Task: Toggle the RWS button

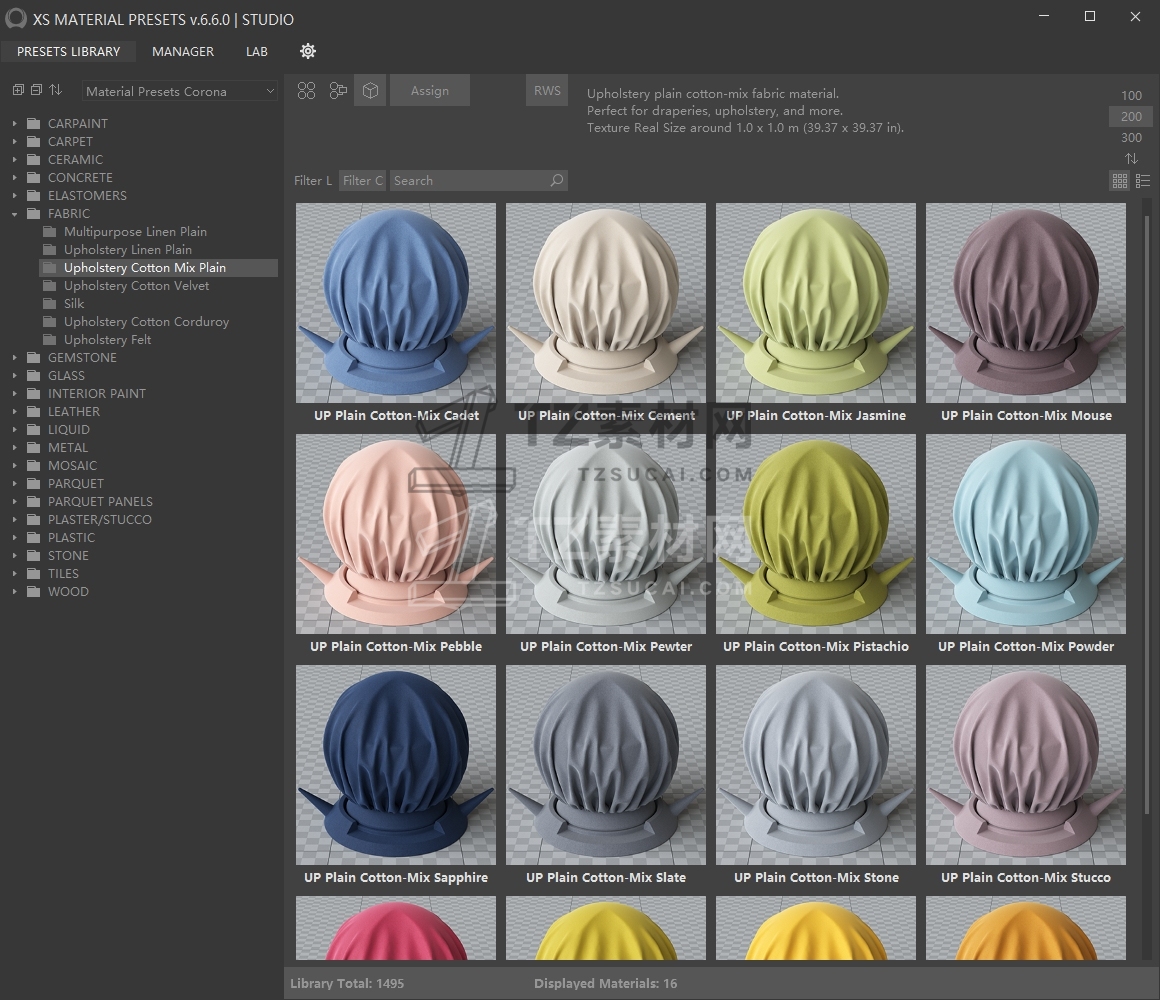Action: (547, 90)
